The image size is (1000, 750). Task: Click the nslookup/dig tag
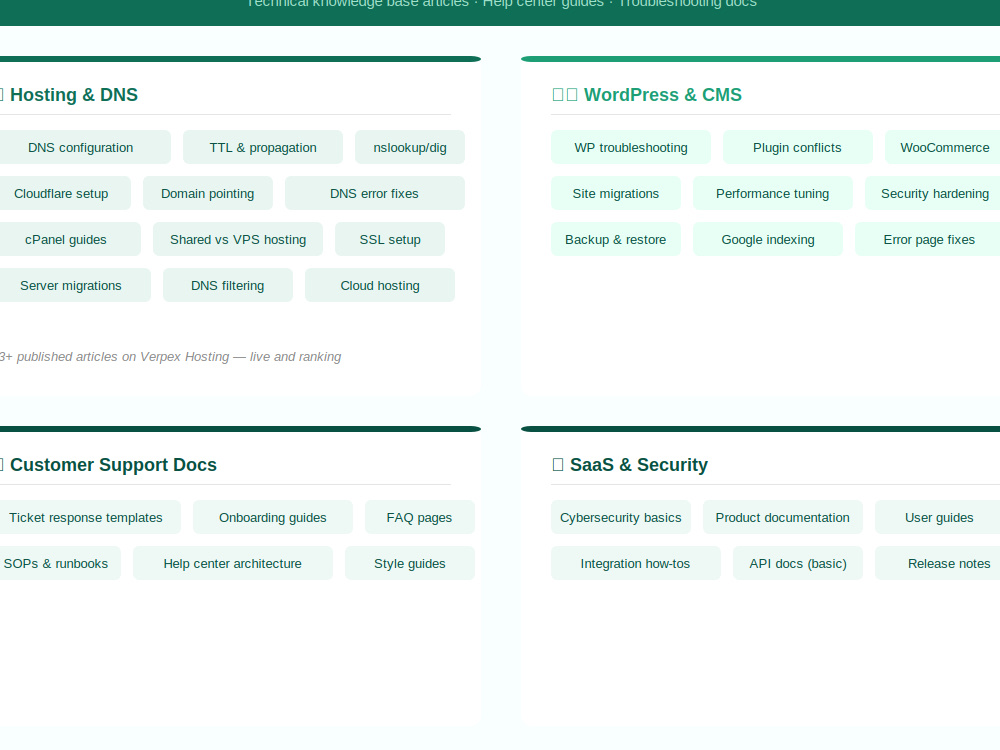[x=410, y=147]
